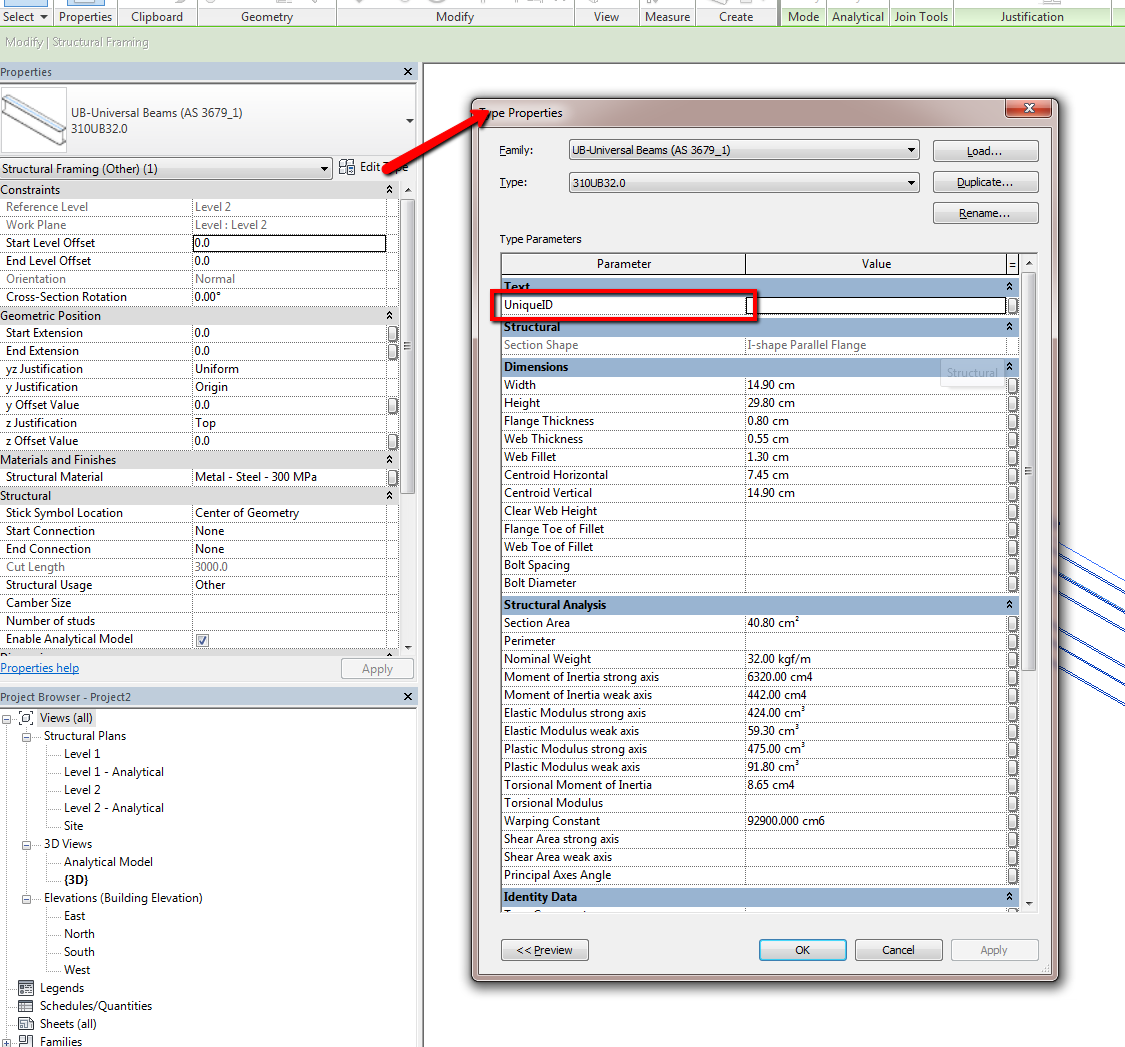This screenshot has height=1047, width=1125.
Task: Collapse the Constraints section
Action: (389, 189)
